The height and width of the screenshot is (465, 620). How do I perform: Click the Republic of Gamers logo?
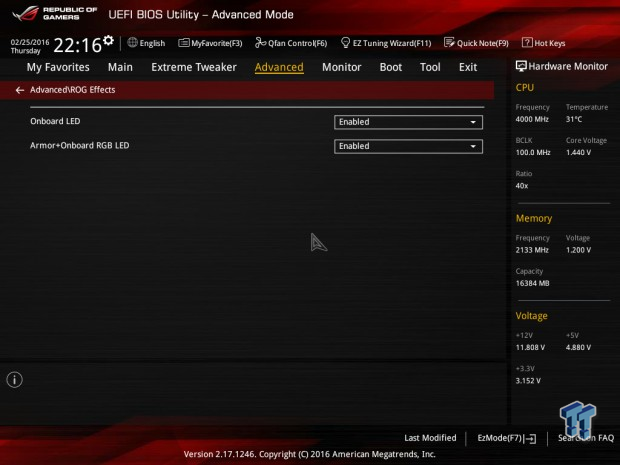[x=55, y=13]
